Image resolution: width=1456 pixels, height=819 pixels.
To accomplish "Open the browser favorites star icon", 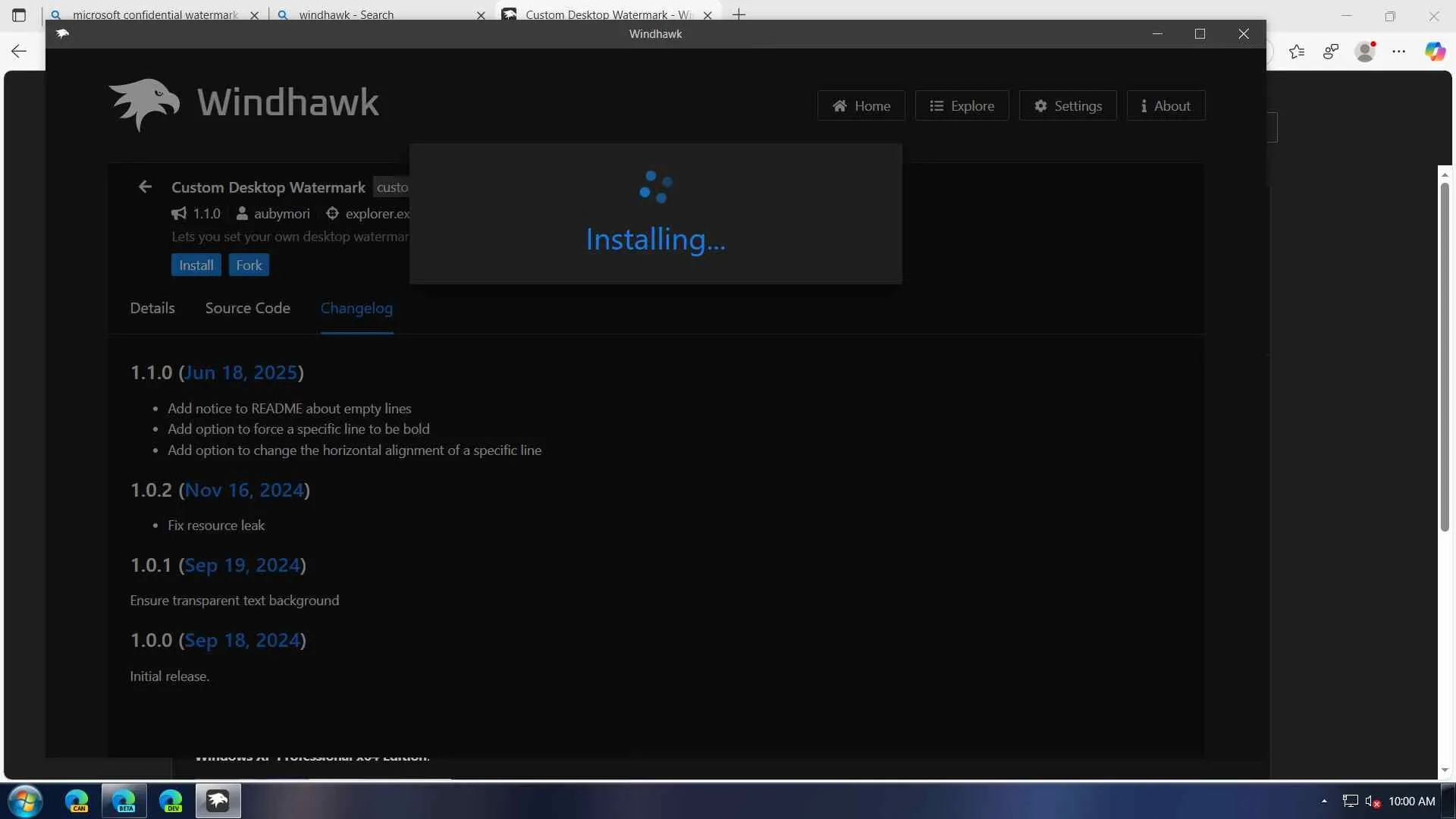I will click(x=1297, y=52).
